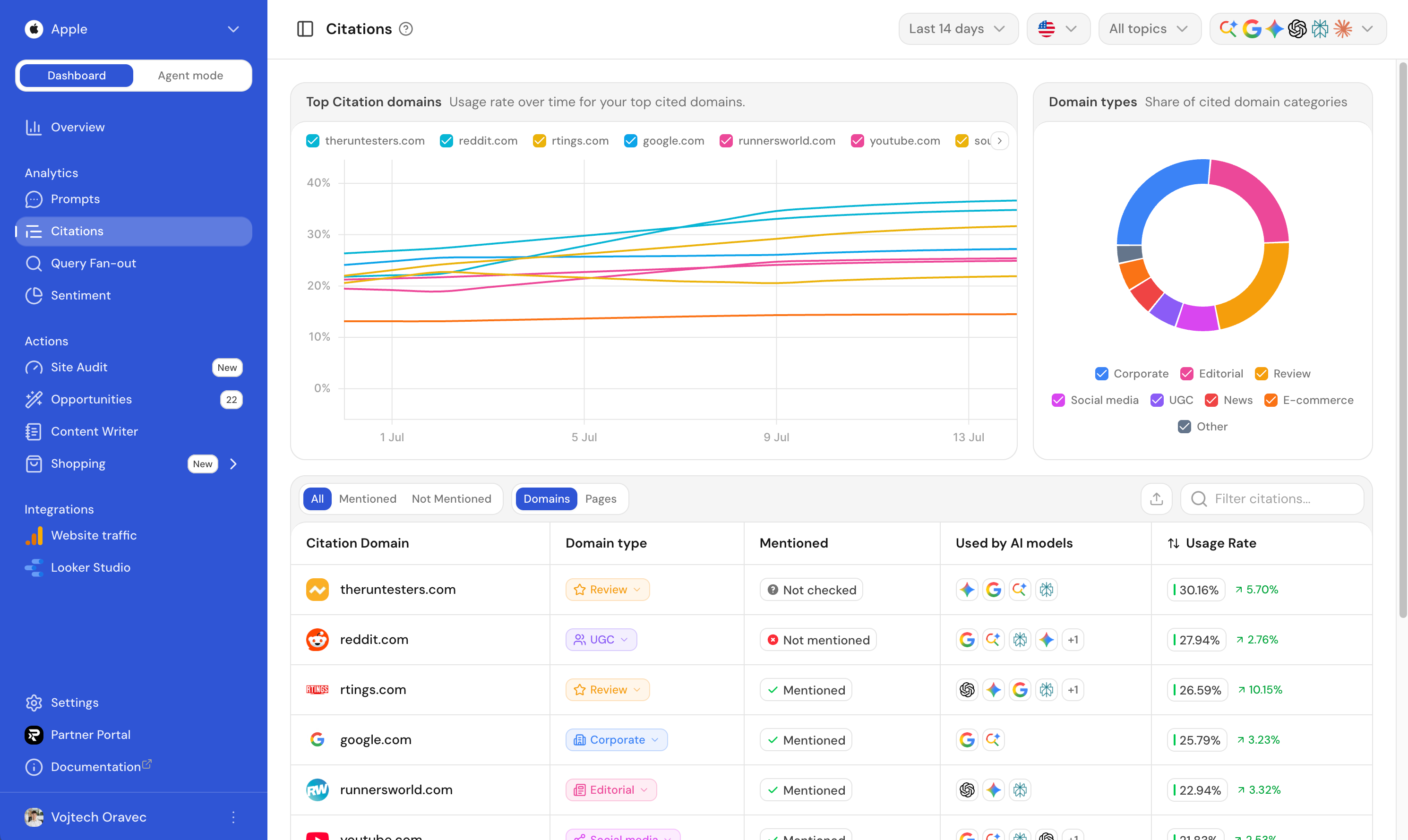Viewport: 1408px width, 840px height.
Task: Toggle runnersworld.com chart series
Action: pyautogui.click(x=726, y=140)
